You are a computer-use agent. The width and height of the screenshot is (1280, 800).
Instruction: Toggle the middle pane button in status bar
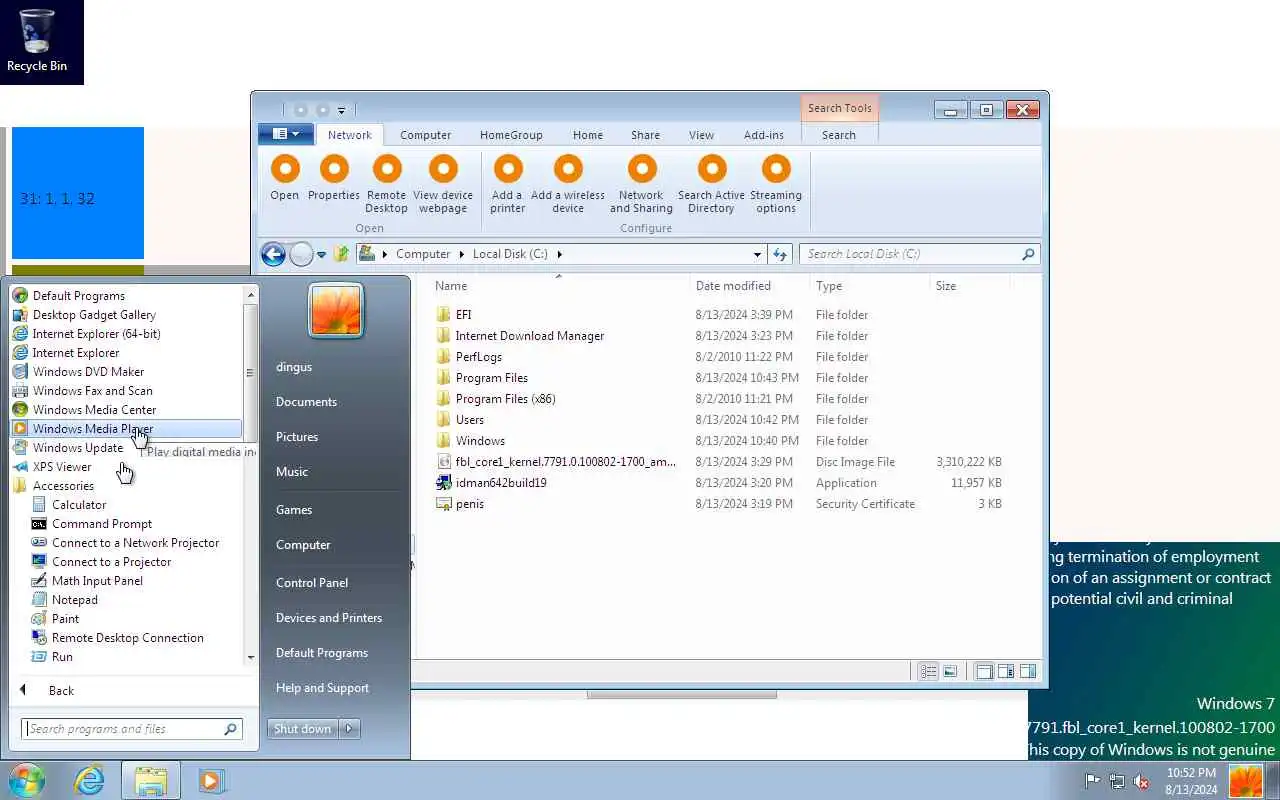[x=1006, y=672]
